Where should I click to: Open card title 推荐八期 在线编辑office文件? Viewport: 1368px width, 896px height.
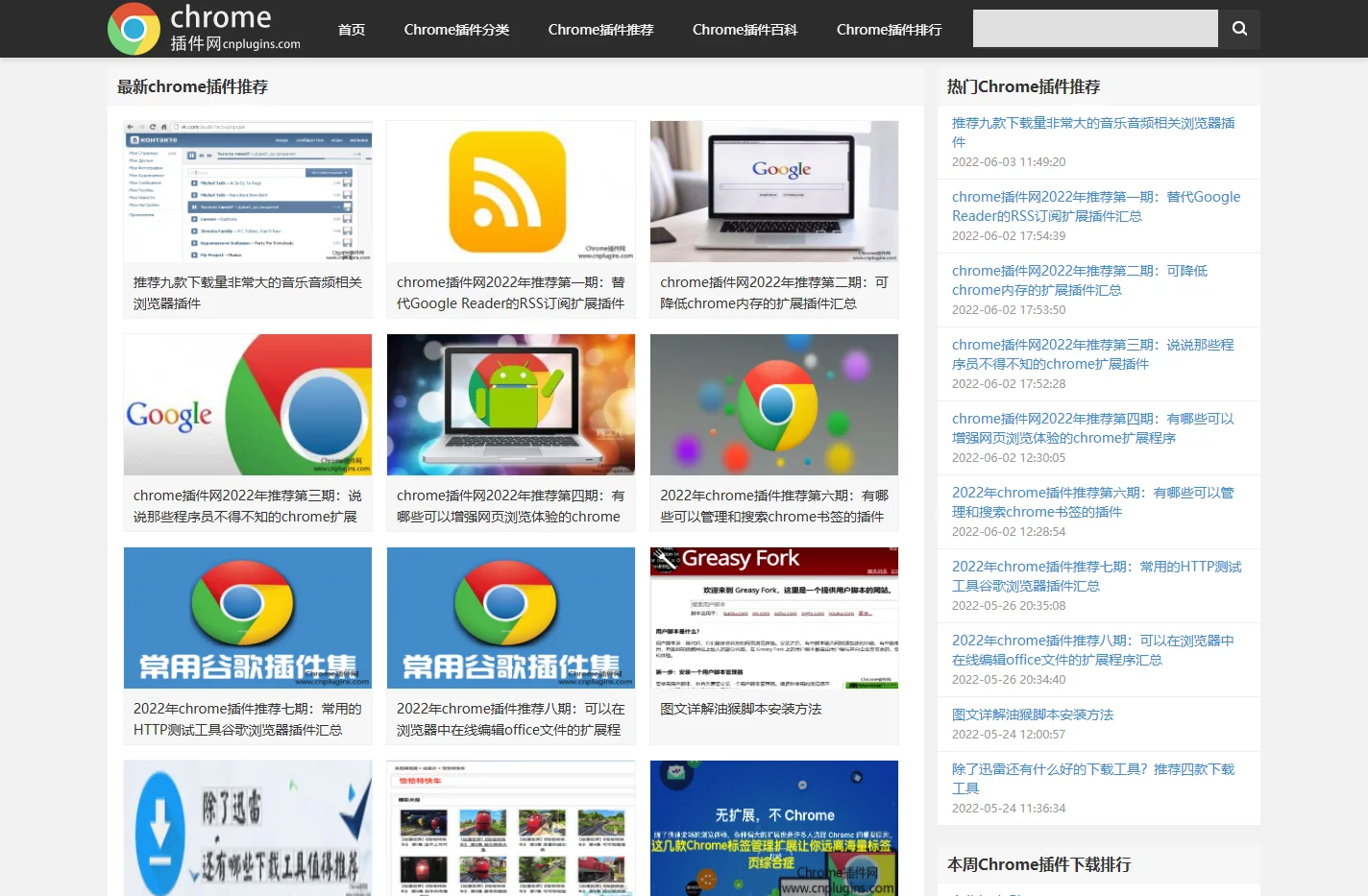click(x=511, y=719)
